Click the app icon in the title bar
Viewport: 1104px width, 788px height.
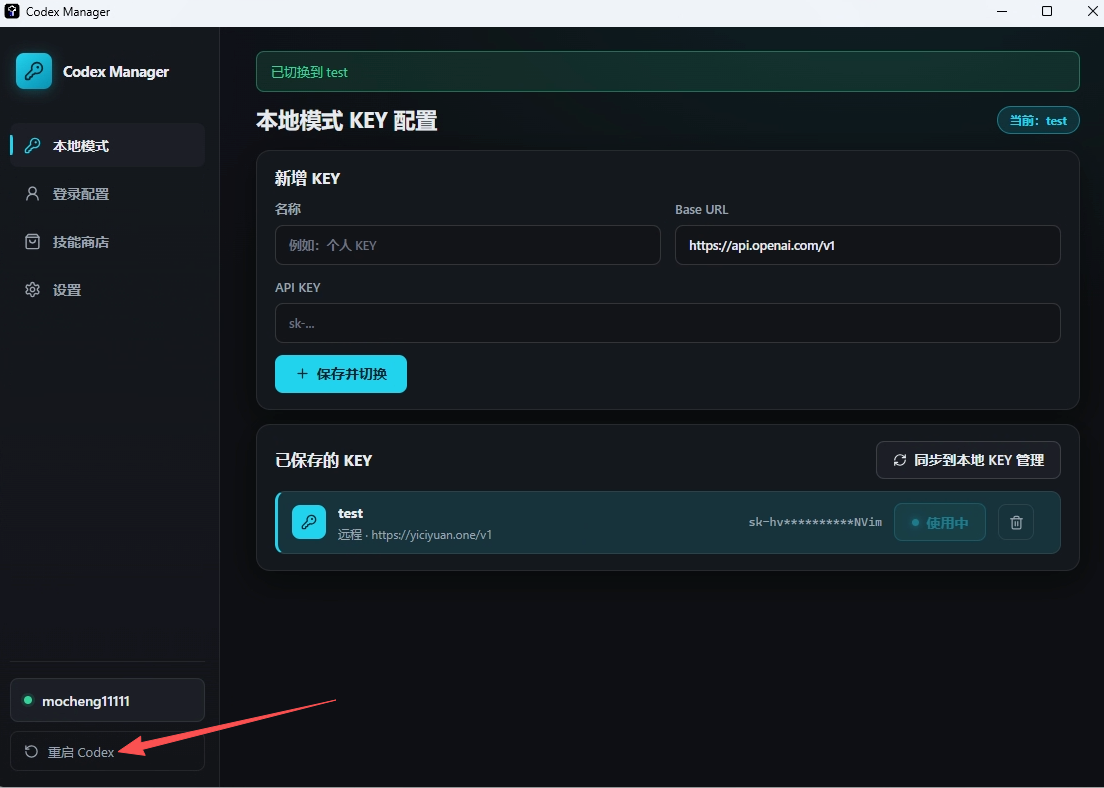(x=12, y=11)
